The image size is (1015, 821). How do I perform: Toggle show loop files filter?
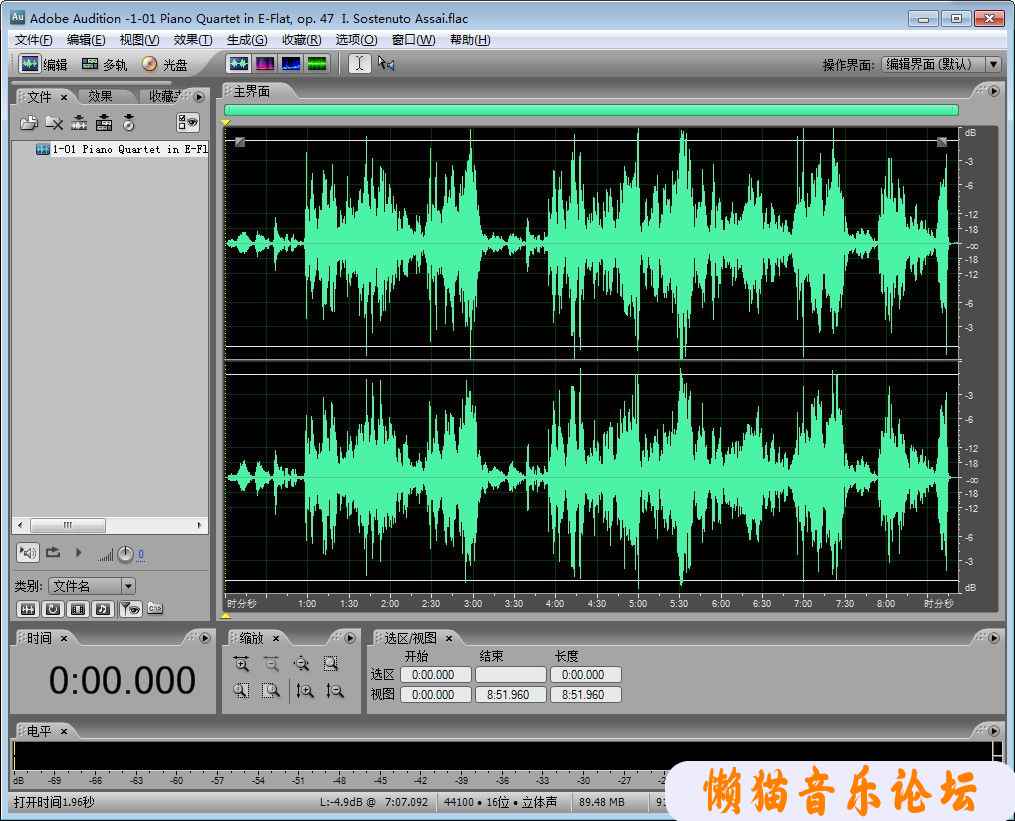pyautogui.click(x=53, y=609)
